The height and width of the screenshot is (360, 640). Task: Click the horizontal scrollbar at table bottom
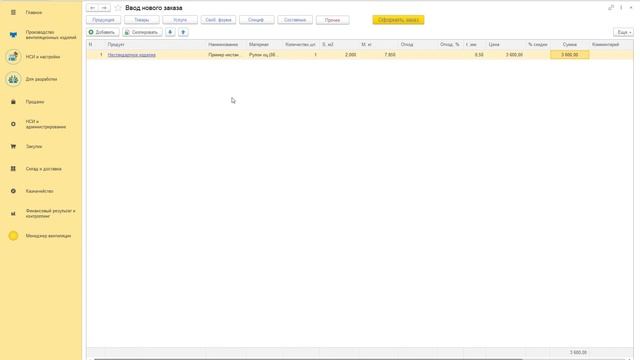click(308, 359)
